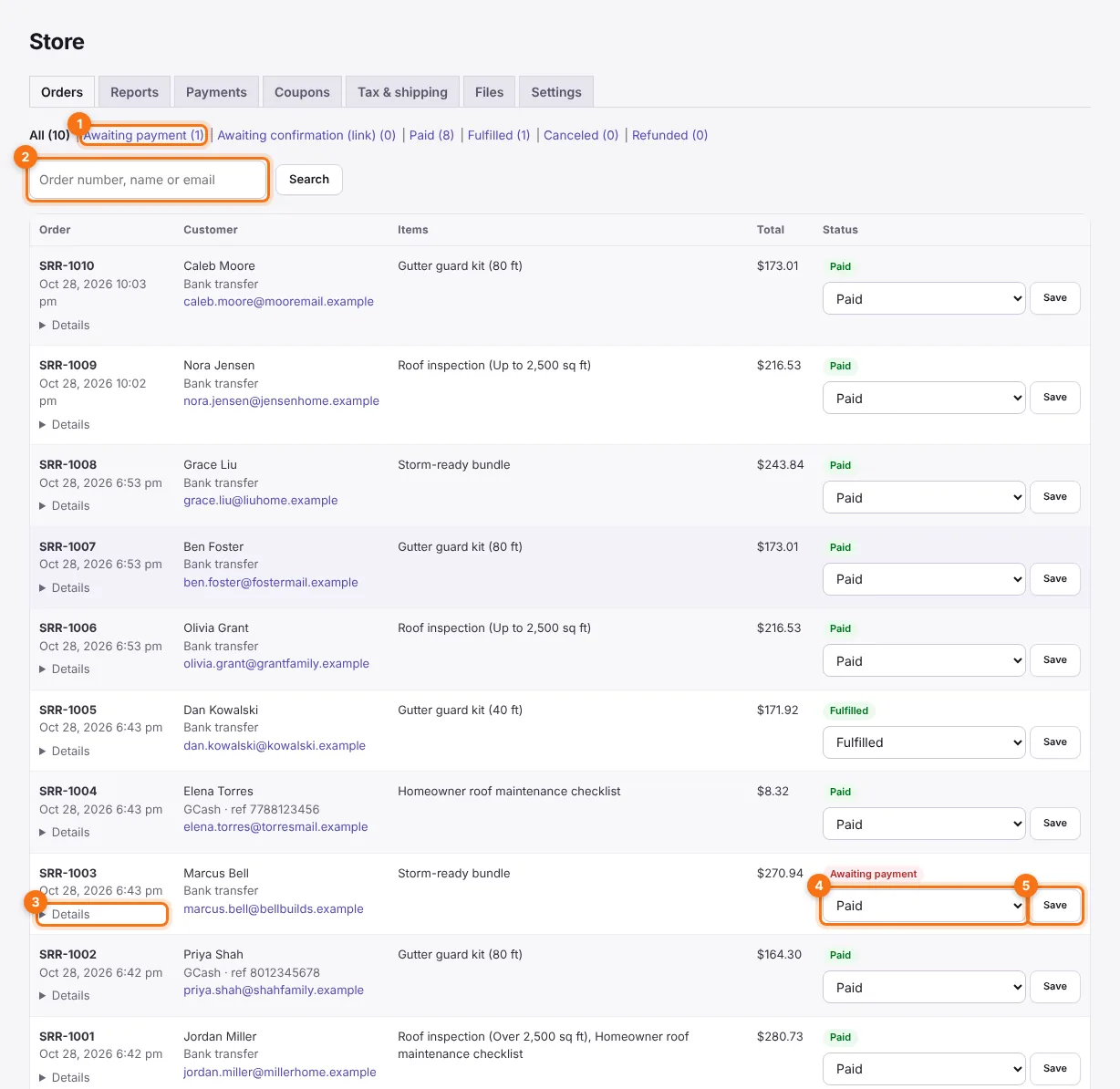1120x1089 pixels.
Task: Click Elena Torres's email address link
Action: coord(275,827)
